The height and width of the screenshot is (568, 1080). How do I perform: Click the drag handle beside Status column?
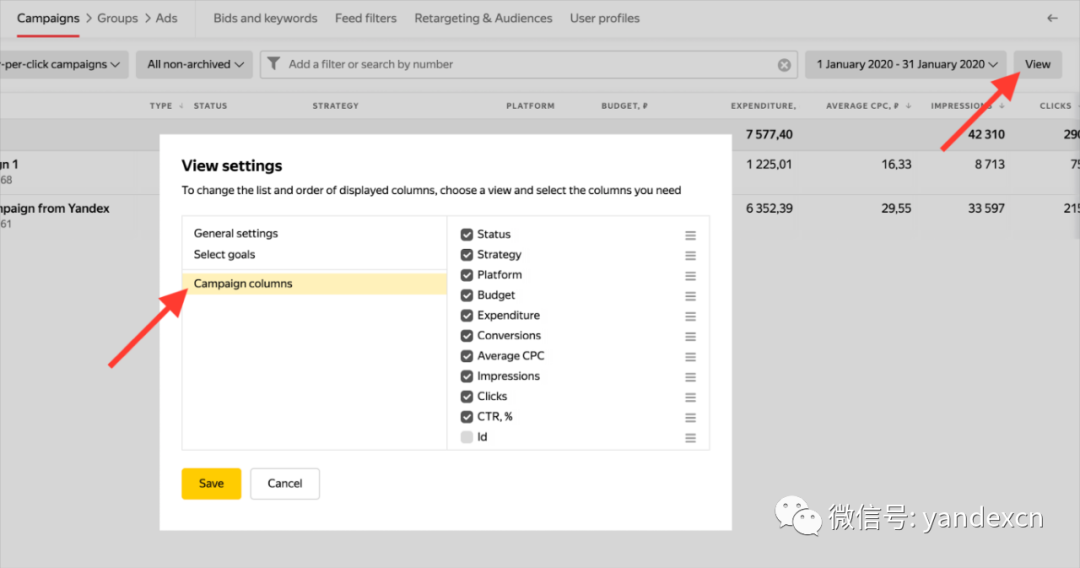pyautogui.click(x=690, y=235)
